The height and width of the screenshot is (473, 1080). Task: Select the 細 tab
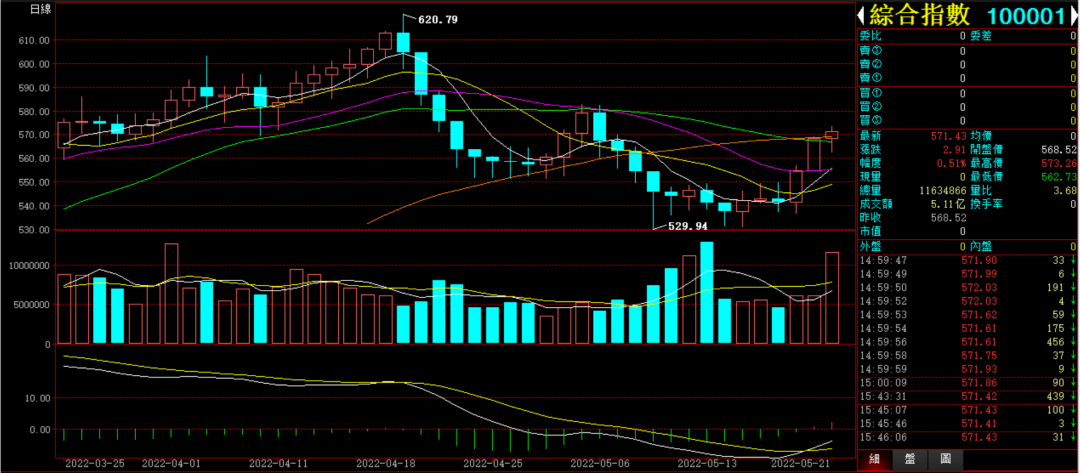click(875, 459)
